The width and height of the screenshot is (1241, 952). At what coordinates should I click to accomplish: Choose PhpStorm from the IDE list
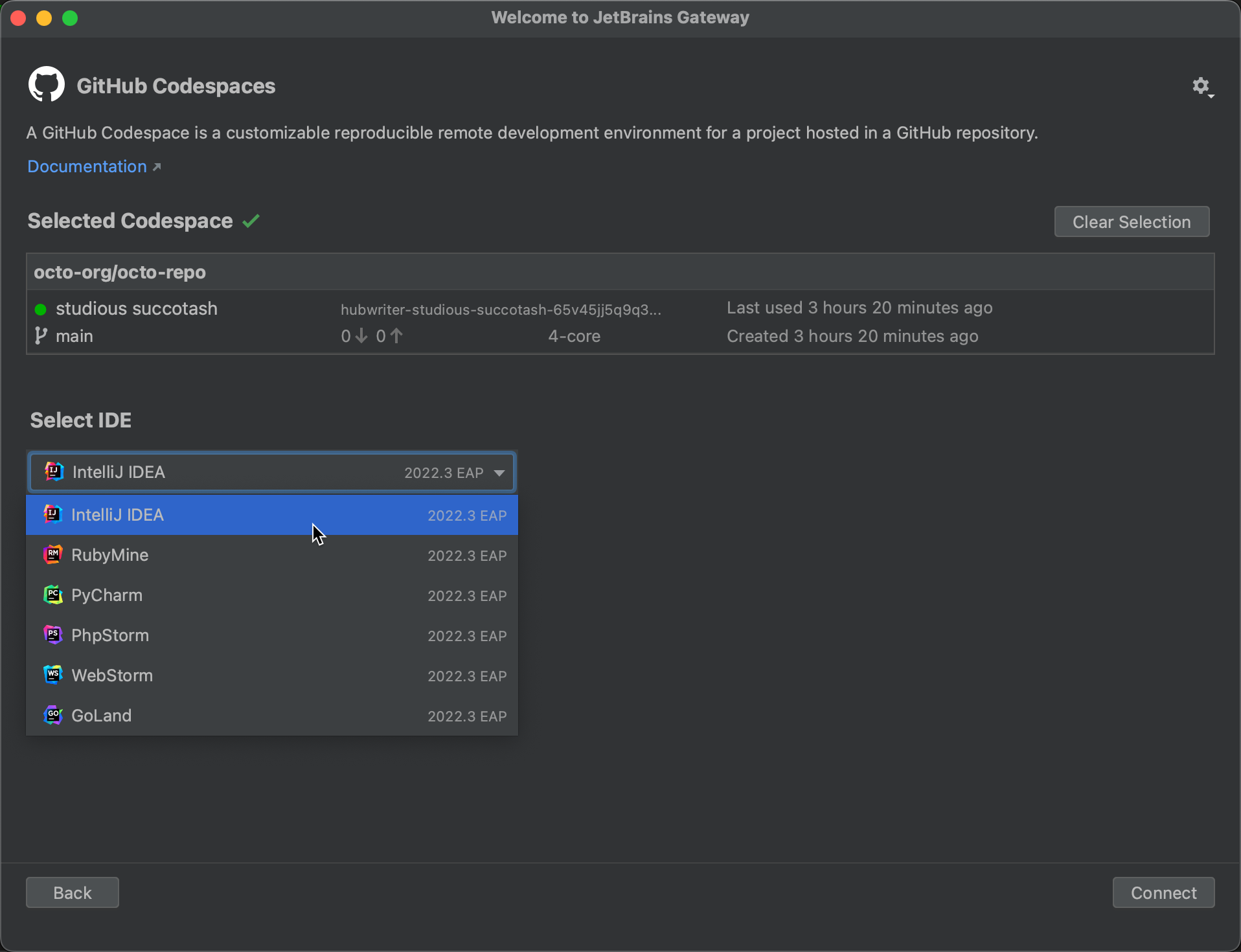(271, 635)
